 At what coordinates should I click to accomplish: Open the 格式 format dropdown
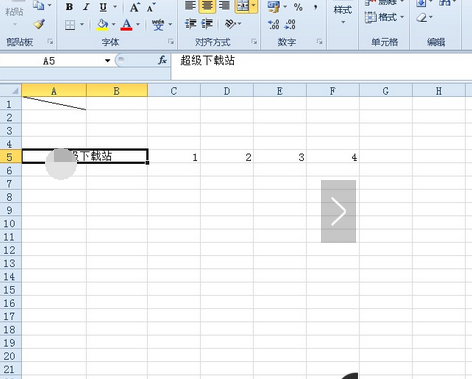(384, 17)
